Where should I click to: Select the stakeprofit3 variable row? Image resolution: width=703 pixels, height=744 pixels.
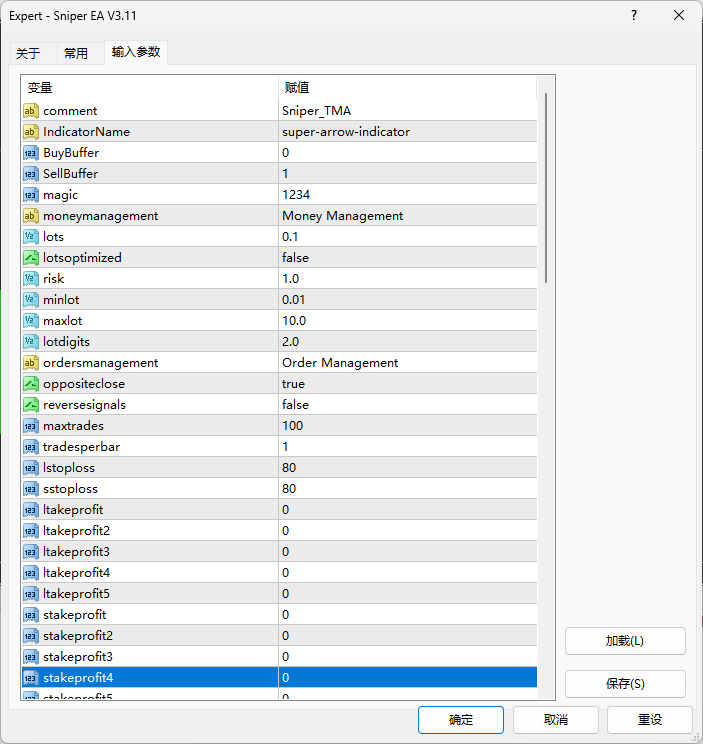[279, 657]
